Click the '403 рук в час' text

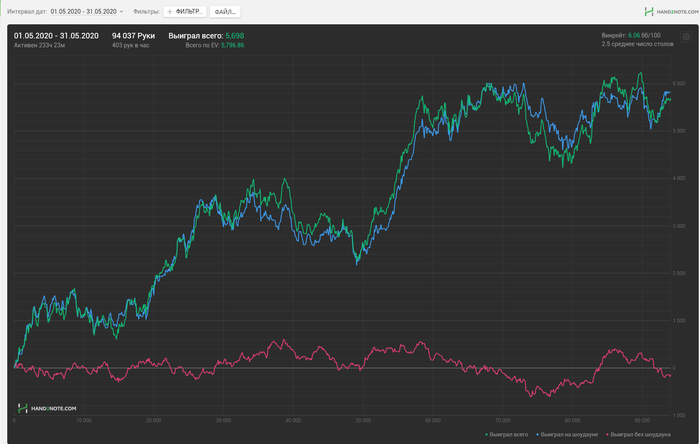[x=130, y=45]
